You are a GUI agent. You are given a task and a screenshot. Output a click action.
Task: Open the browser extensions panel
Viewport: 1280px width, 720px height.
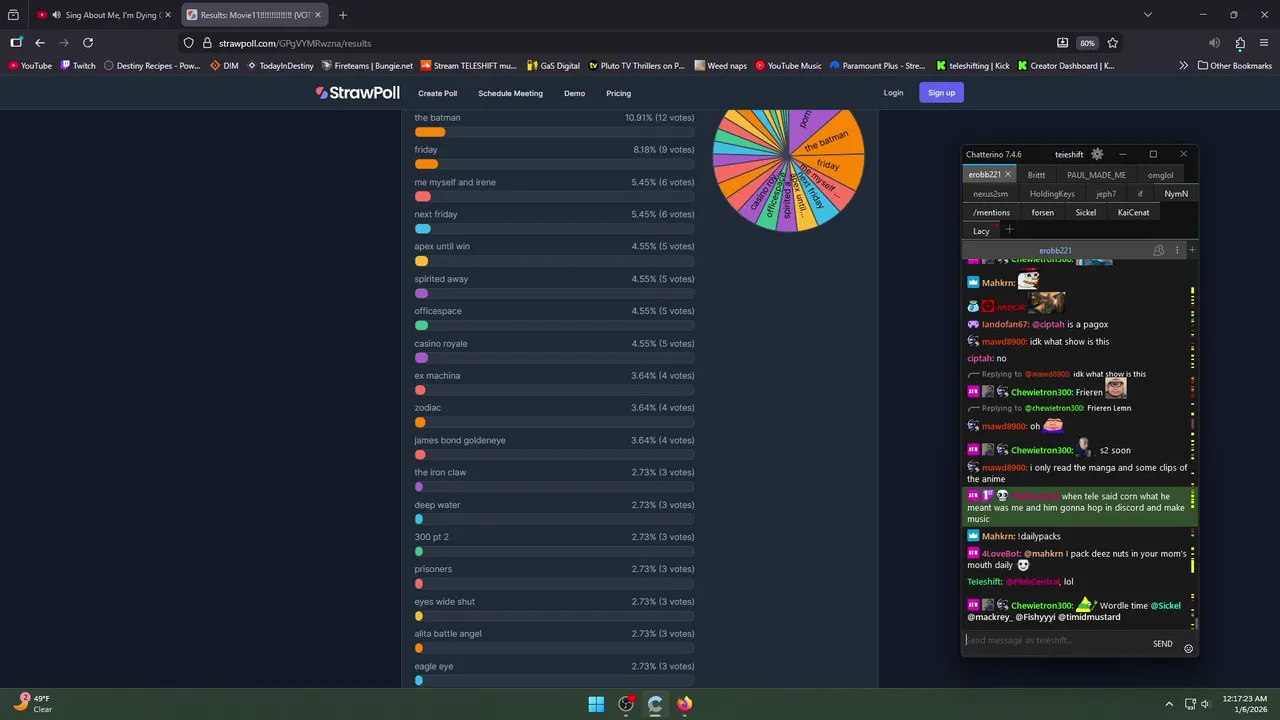pos(1240,43)
